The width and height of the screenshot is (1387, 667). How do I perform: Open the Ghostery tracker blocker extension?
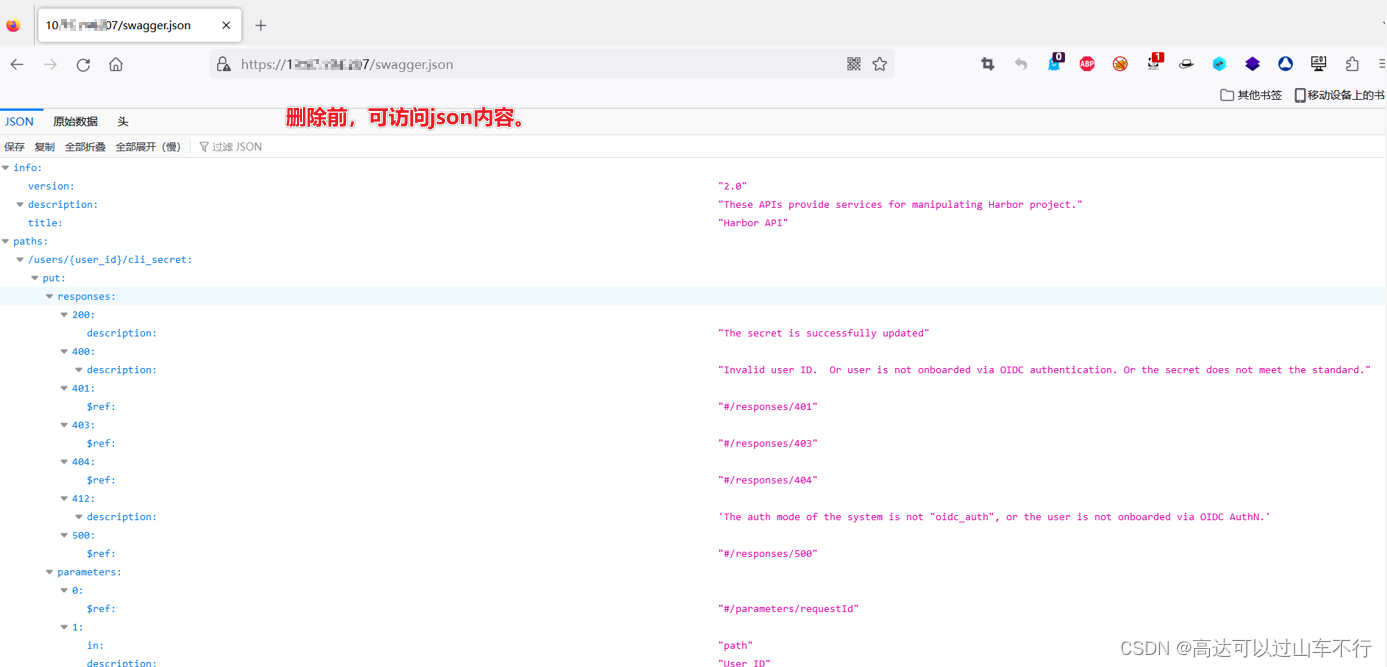pos(1054,64)
